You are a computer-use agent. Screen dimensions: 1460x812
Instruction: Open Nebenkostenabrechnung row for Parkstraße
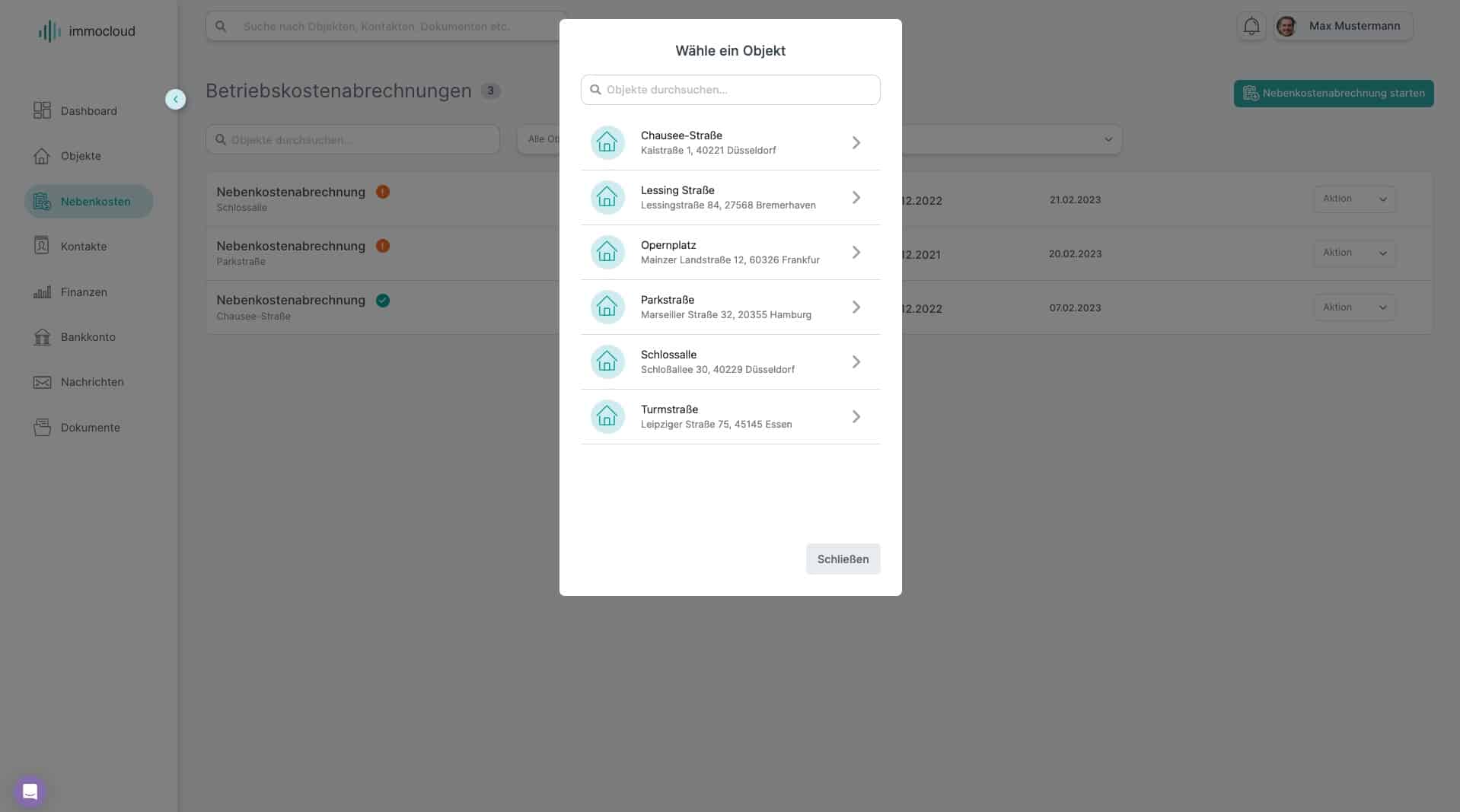[382, 253]
